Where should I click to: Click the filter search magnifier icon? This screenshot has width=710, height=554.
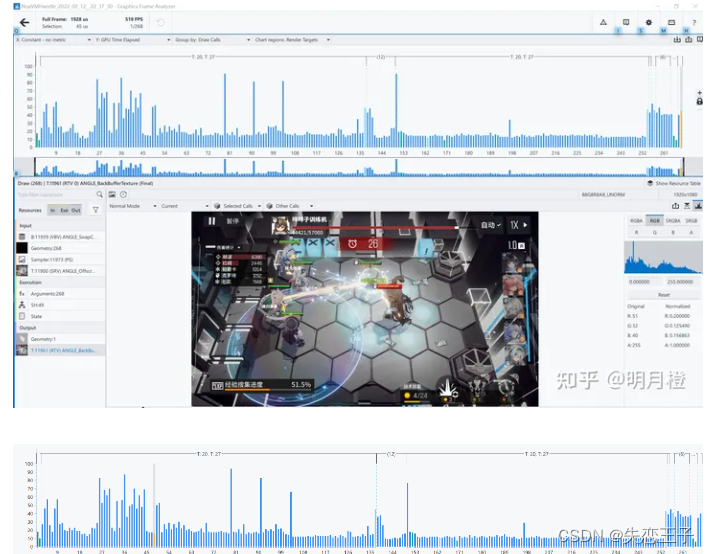(x=99, y=194)
